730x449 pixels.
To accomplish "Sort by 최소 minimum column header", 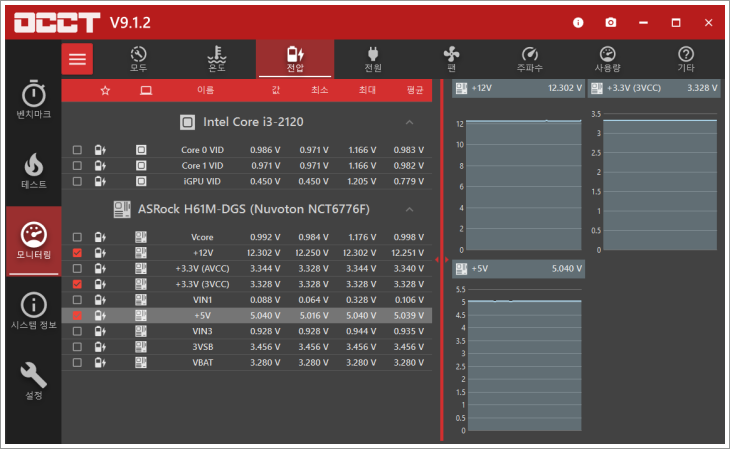I will click(x=319, y=90).
